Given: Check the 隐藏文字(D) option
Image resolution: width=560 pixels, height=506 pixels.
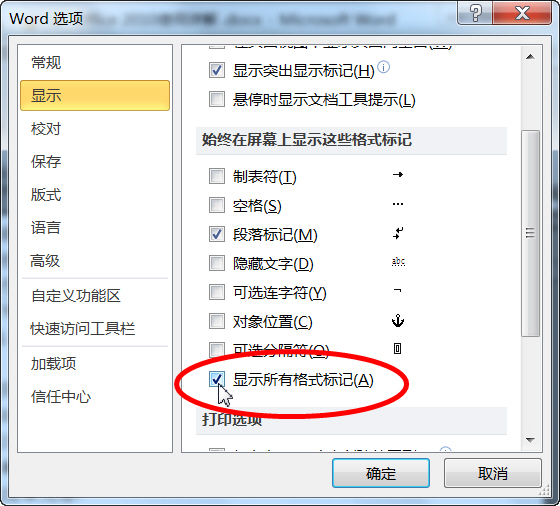Looking at the screenshot, I should pos(217,264).
